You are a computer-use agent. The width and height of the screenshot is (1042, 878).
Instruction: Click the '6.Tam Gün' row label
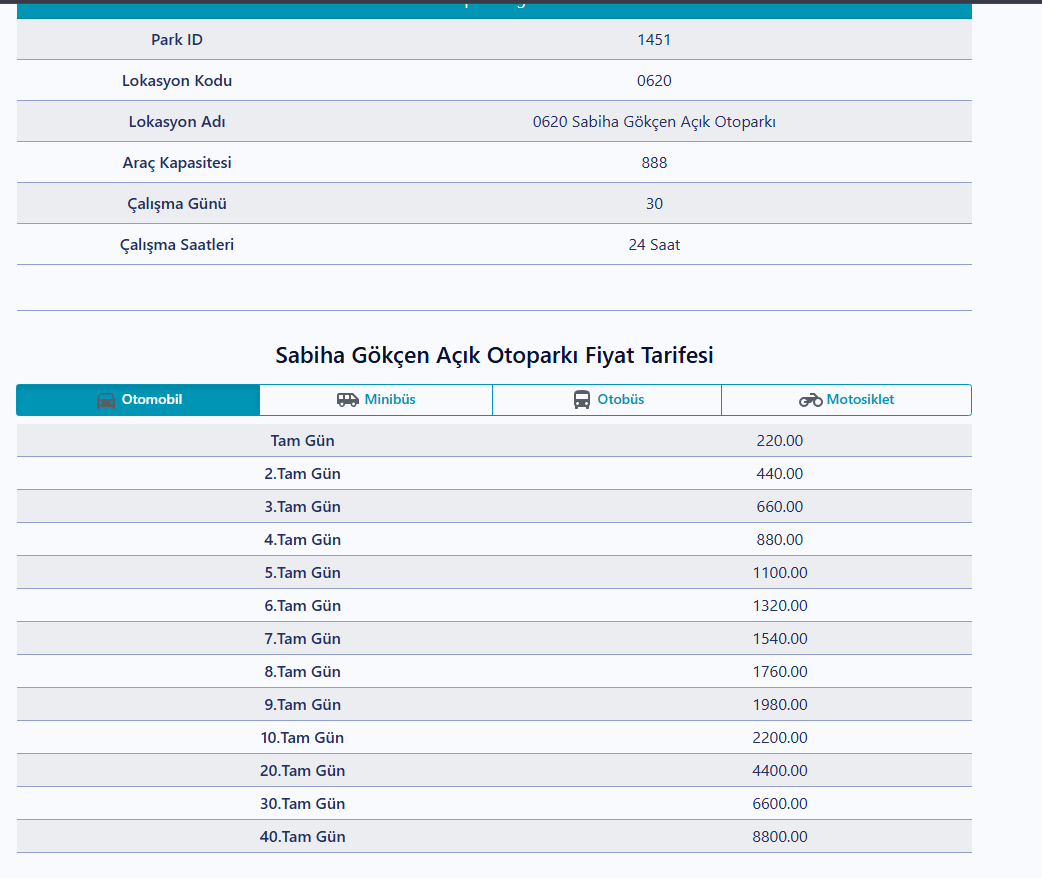302,606
